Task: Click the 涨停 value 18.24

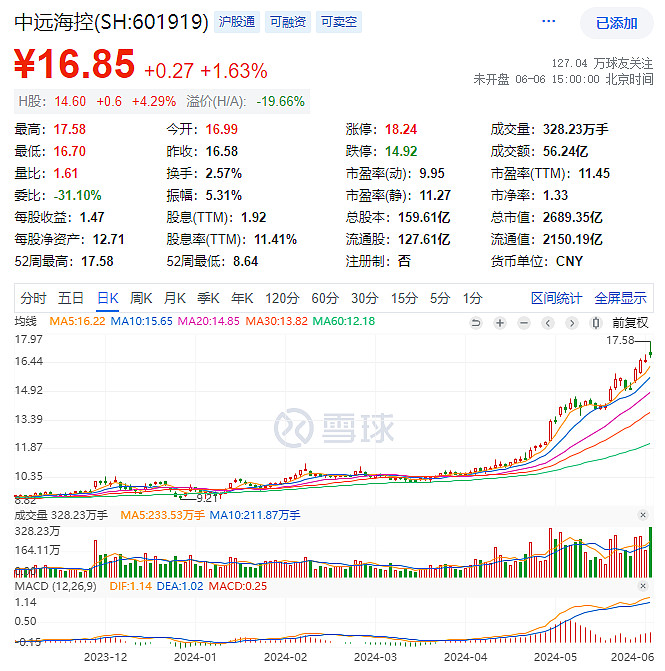Action: pyautogui.click(x=401, y=129)
